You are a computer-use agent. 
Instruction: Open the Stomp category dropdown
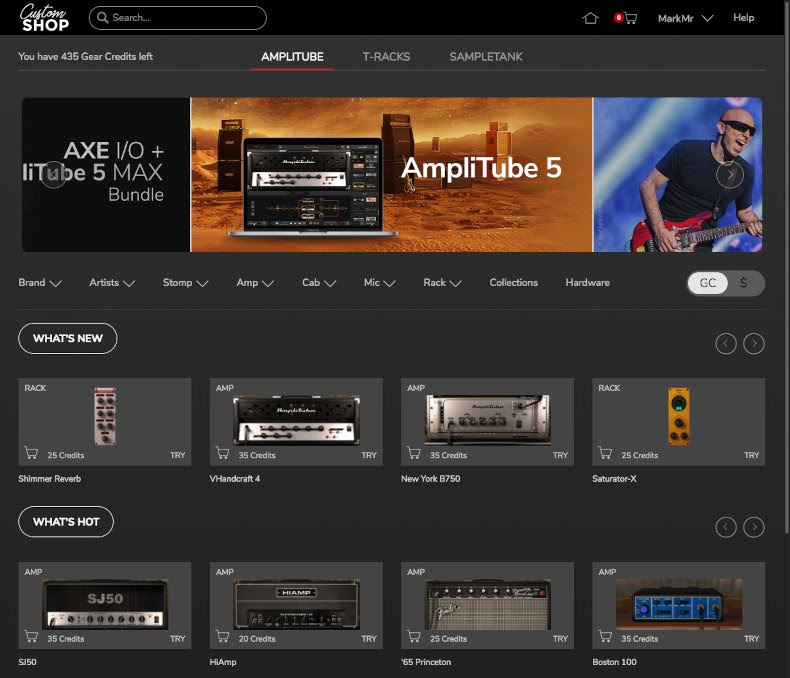pos(185,283)
